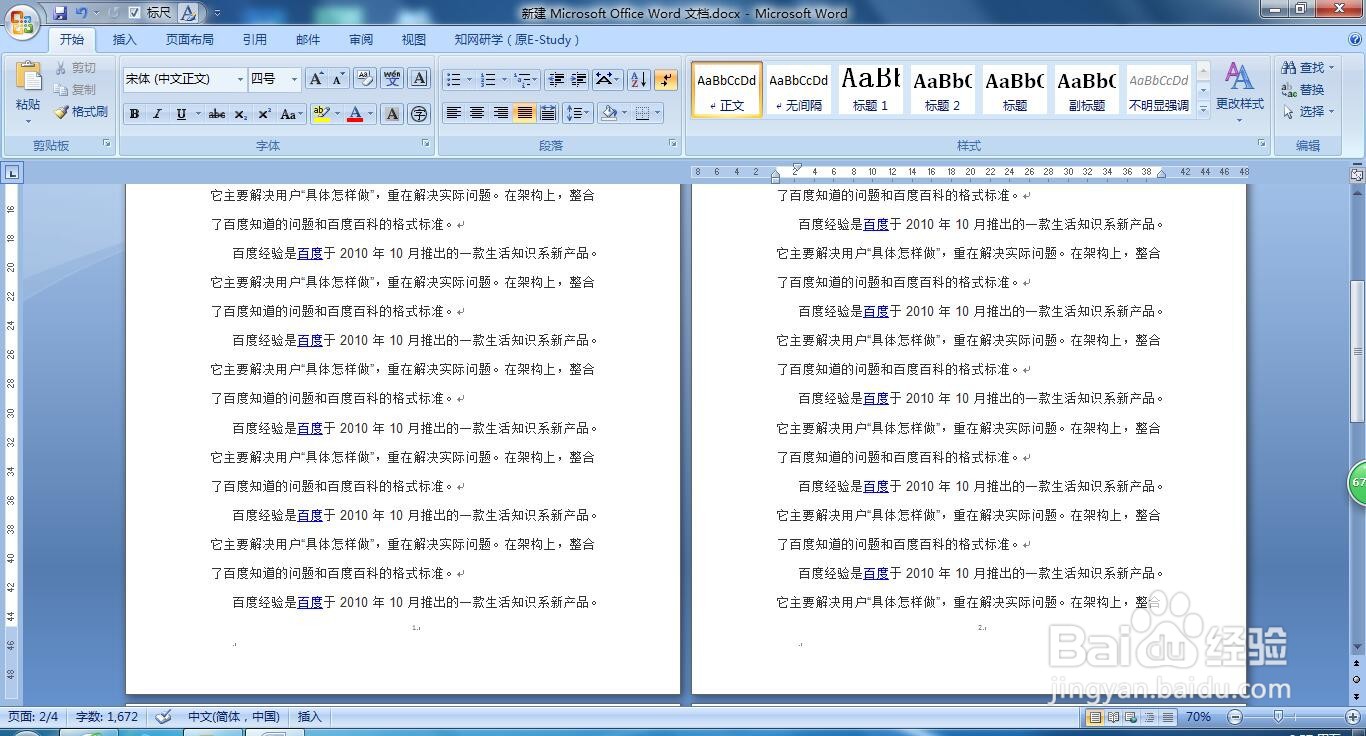Image resolution: width=1366 pixels, height=736 pixels.
Task: Apply the 标题 1 style
Action: pyautogui.click(x=870, y=89)
